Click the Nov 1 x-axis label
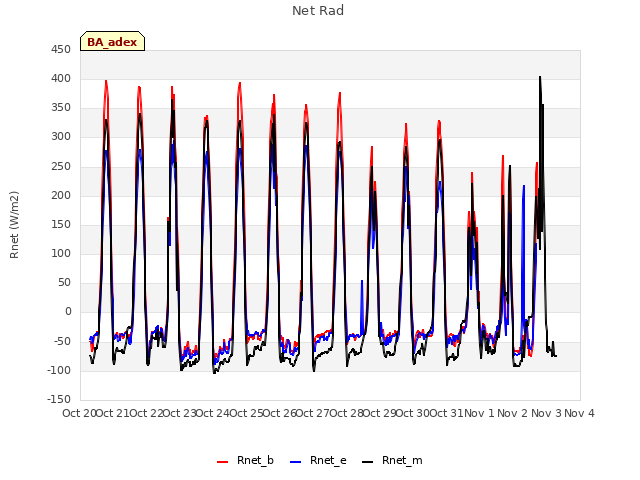This screenshot has height=480, width=640. [480, 413]
